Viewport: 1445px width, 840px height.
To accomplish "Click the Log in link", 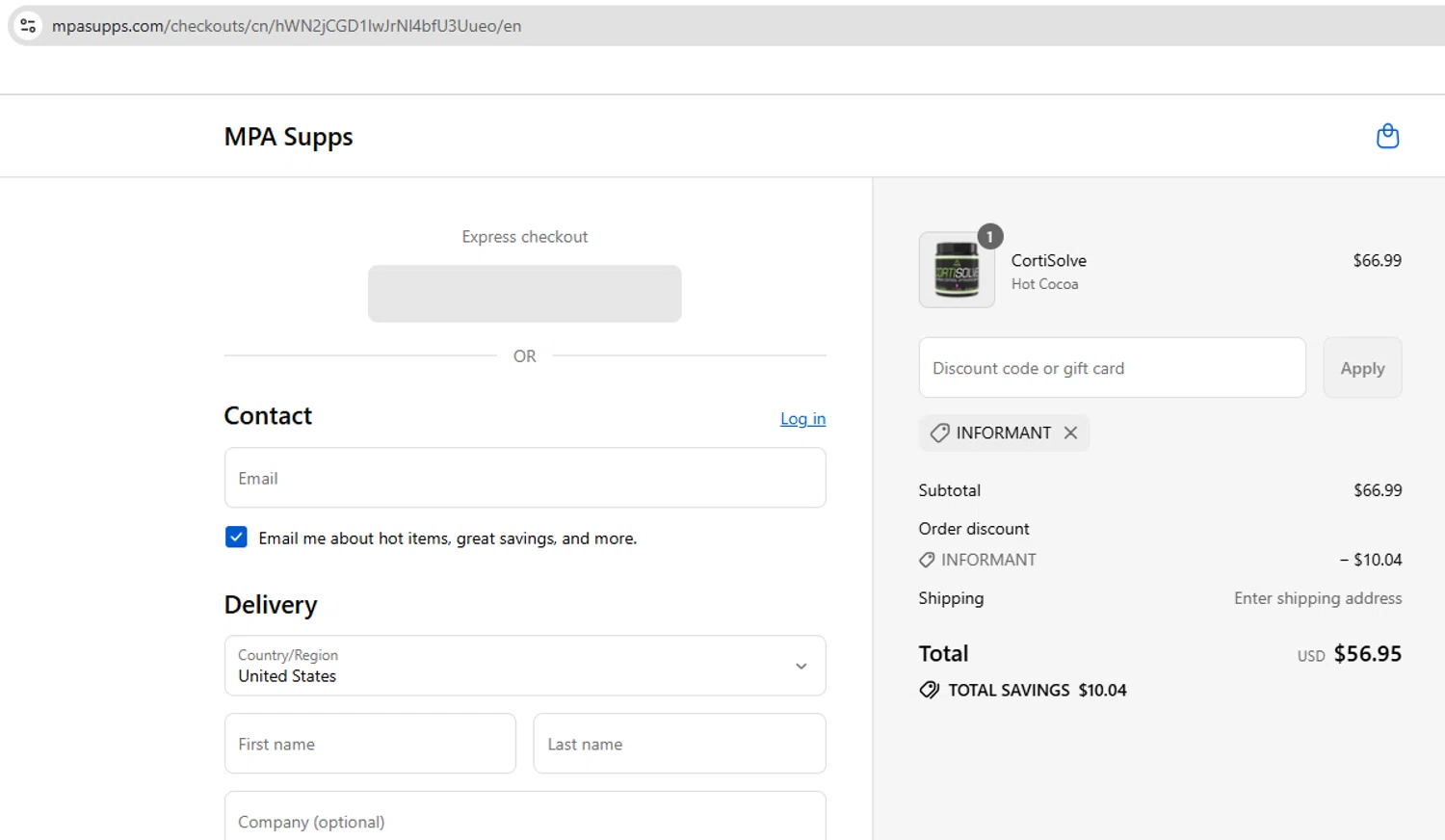I will pos(802,418).
